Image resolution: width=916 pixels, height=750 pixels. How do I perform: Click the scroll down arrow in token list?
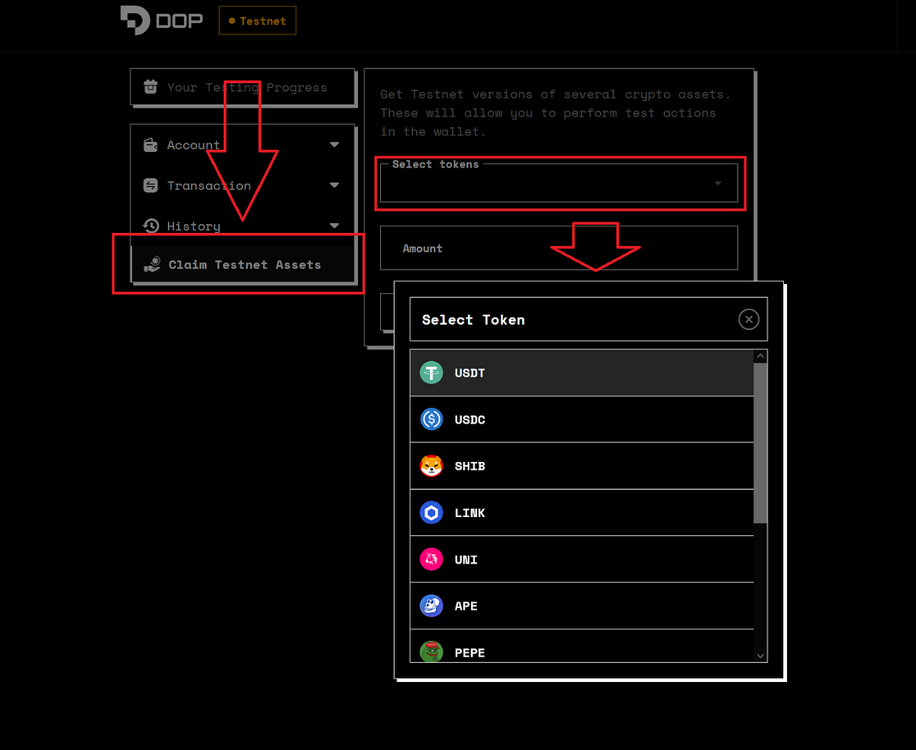(760, 655)
